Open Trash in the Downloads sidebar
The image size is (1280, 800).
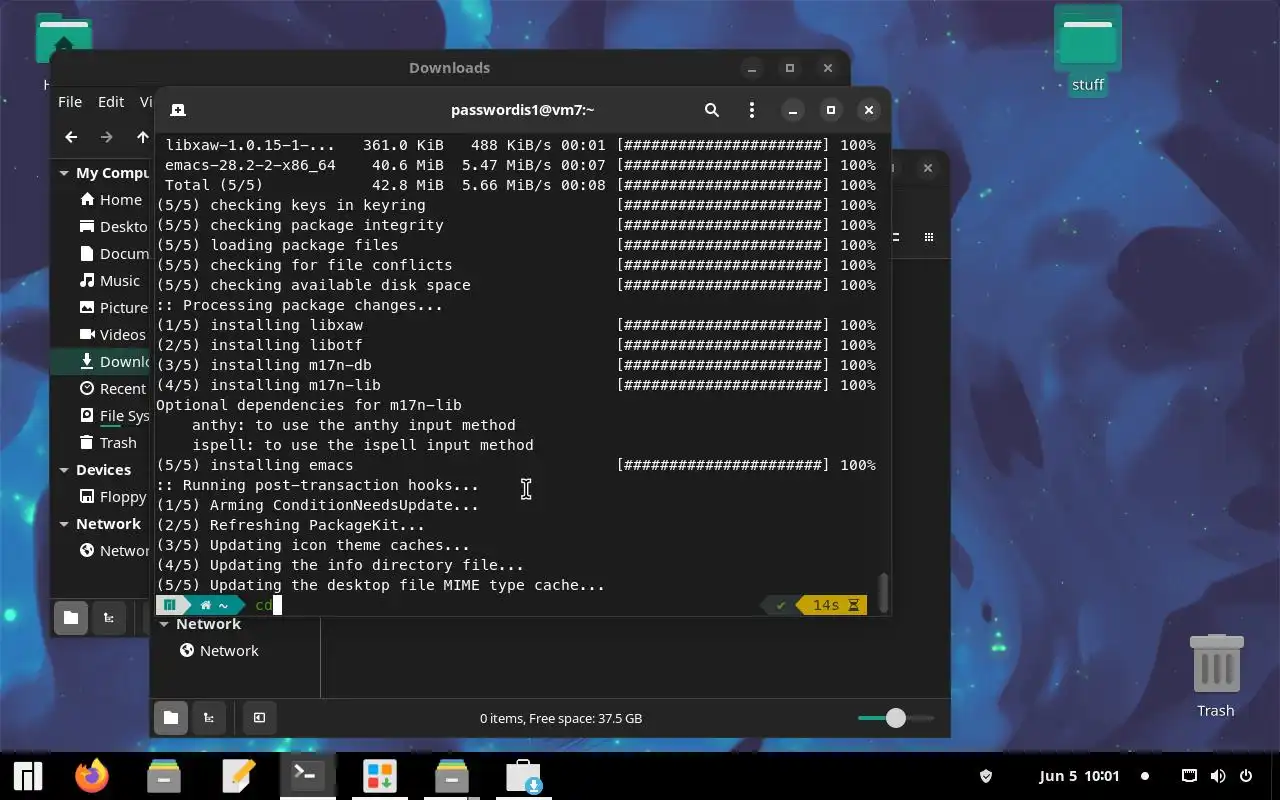coord(108,442)
